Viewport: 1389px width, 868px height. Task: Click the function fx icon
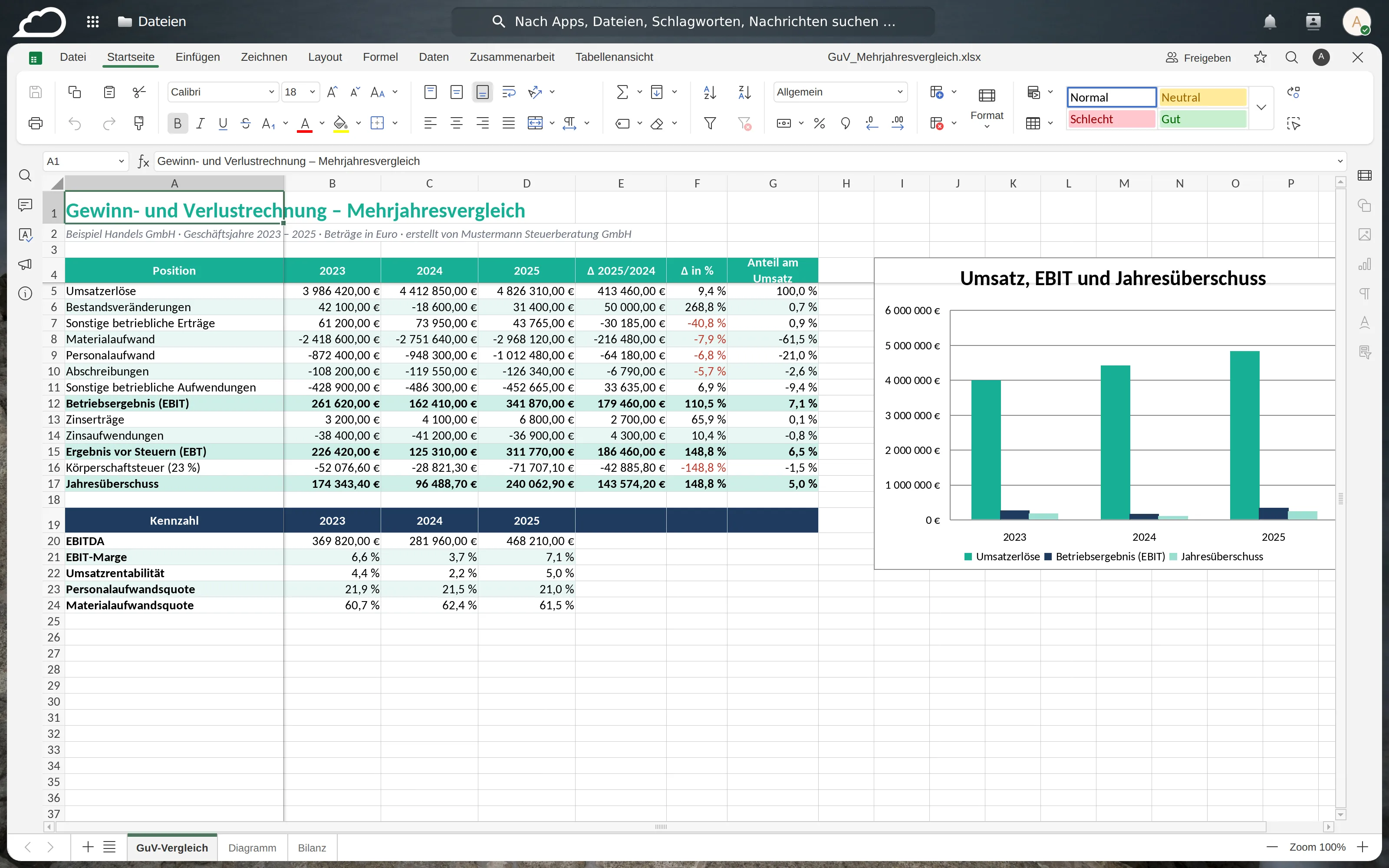click(x=144, y=161)
